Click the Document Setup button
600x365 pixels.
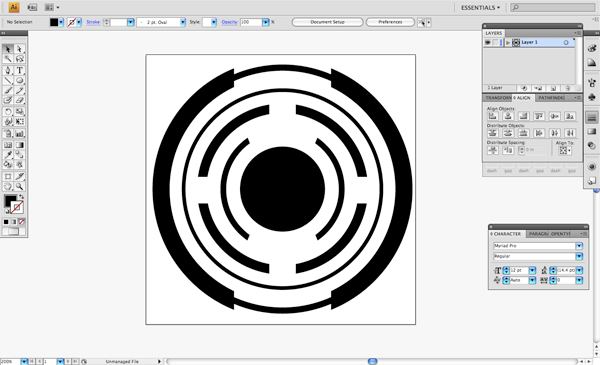coord(327,22)
